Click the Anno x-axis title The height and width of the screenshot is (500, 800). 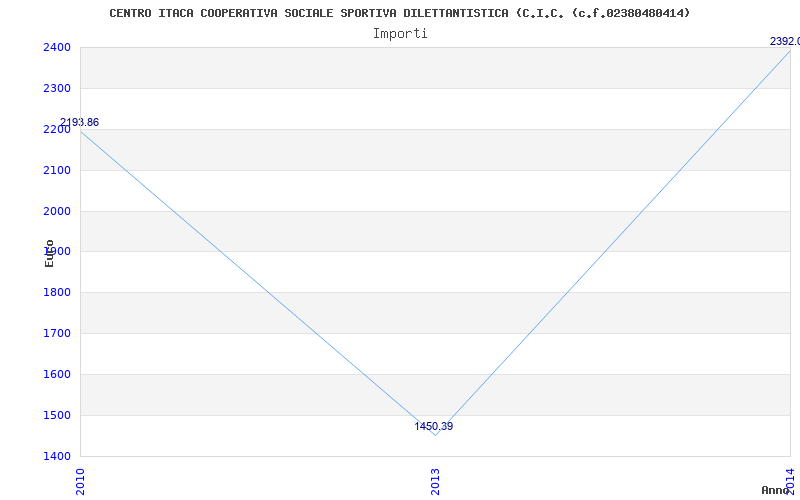click(x=775, y=490)
